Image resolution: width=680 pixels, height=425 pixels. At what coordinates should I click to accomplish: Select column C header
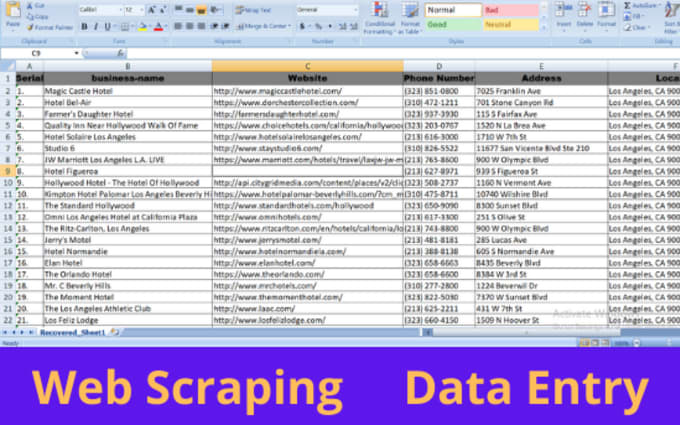(x=307, y=66)
